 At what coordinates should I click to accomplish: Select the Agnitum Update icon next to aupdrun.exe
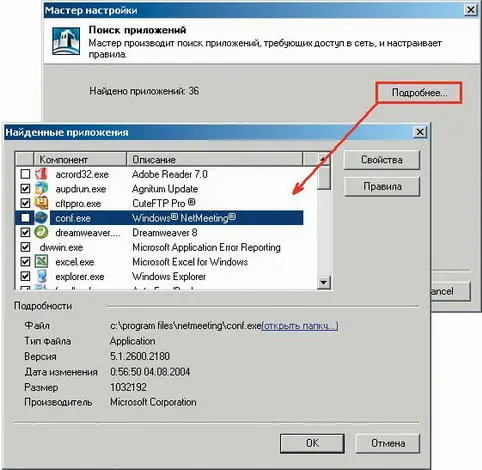tap(41, 188)
